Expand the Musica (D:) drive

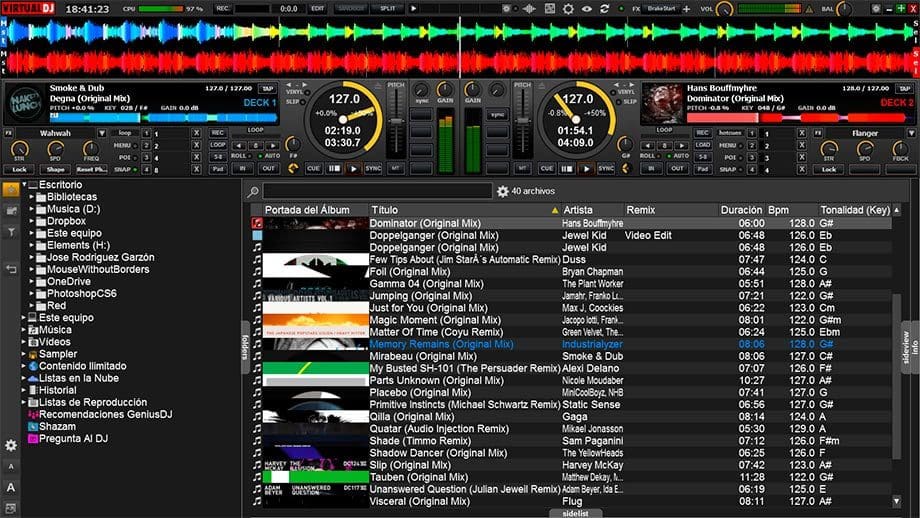[x=32, y=209]
